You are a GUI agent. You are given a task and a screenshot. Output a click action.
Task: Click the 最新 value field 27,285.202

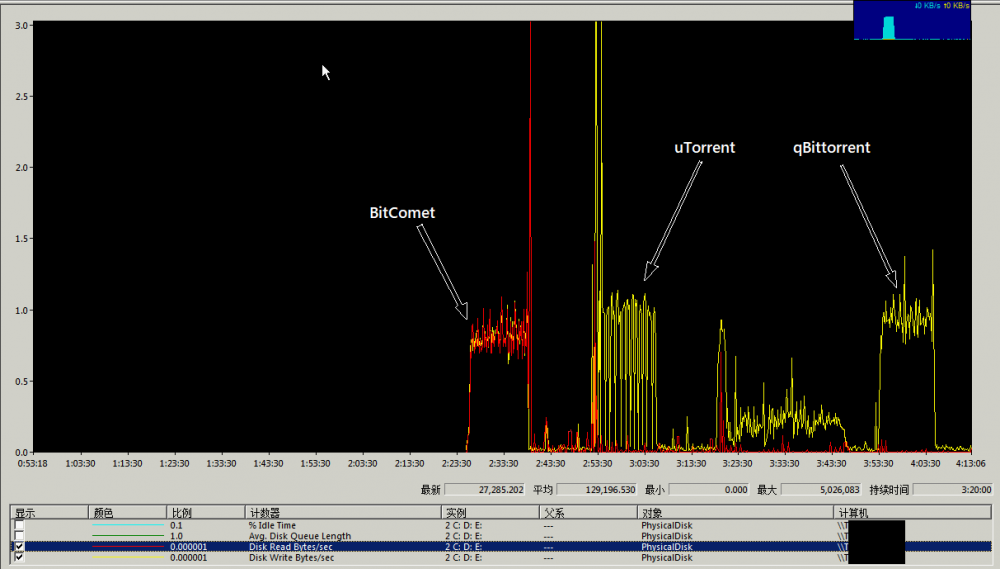(x=485, y=489)
